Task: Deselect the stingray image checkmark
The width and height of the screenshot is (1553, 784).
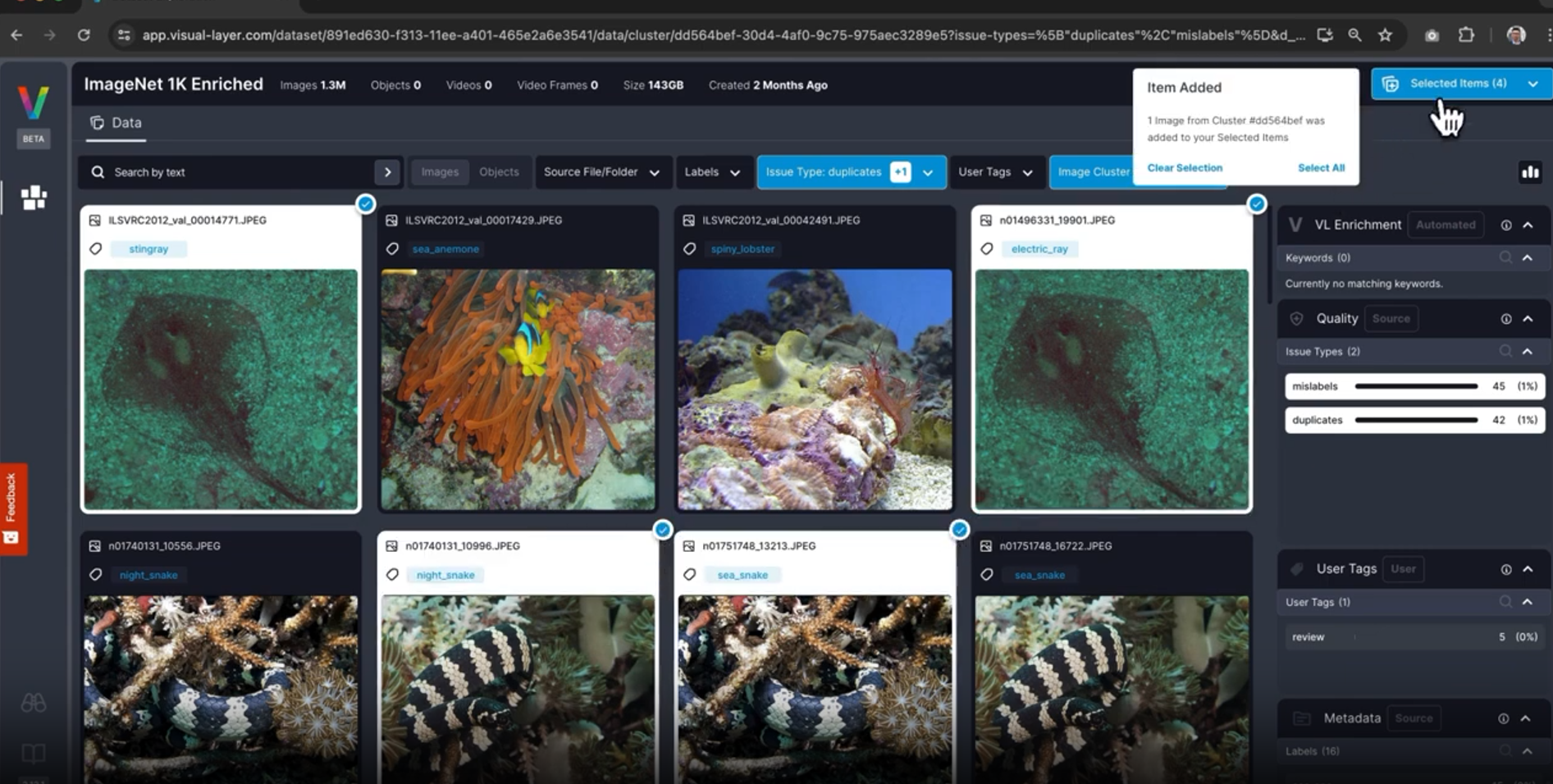Action: click(x=366, y=204)
